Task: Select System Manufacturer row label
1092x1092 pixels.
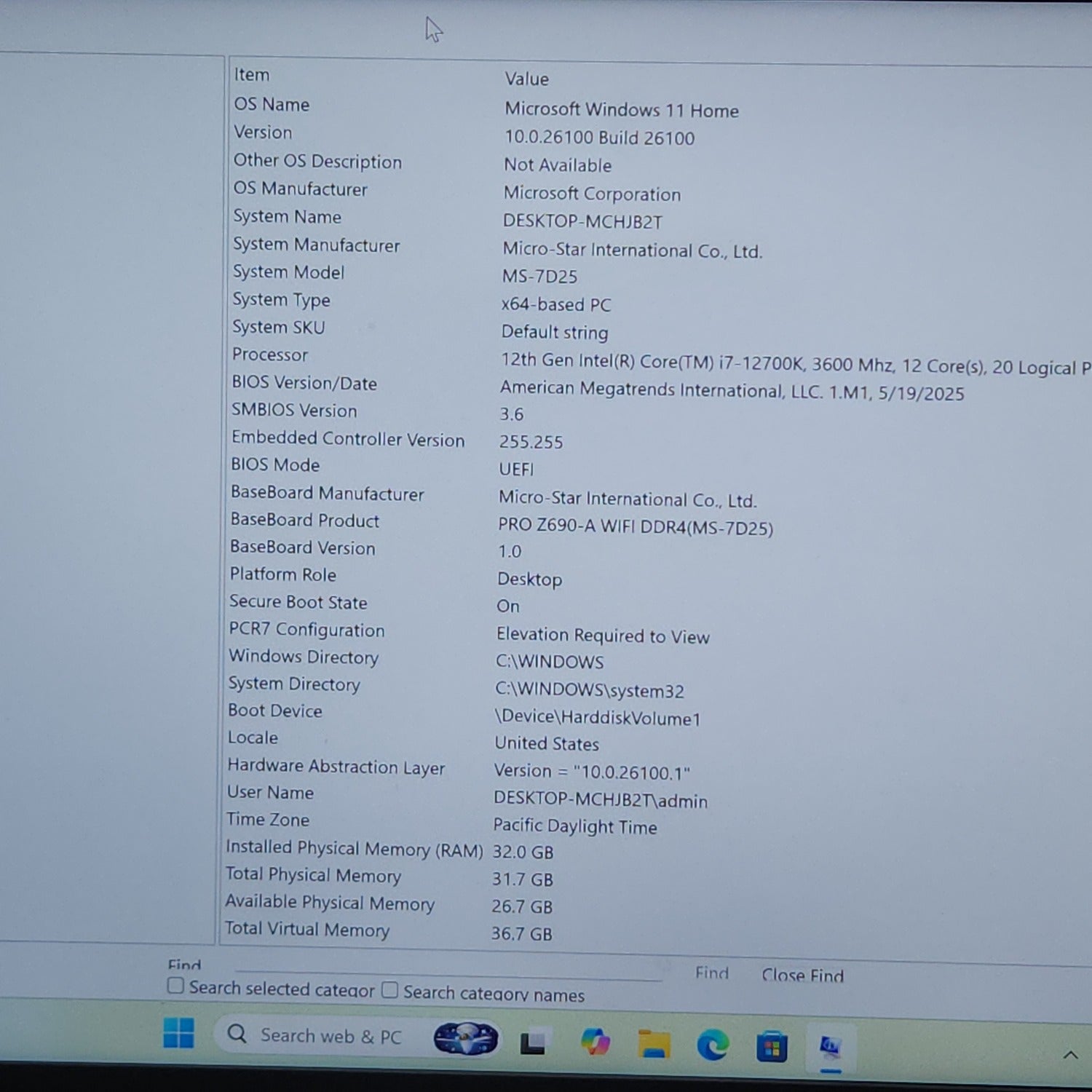Action: pos(316,245)
